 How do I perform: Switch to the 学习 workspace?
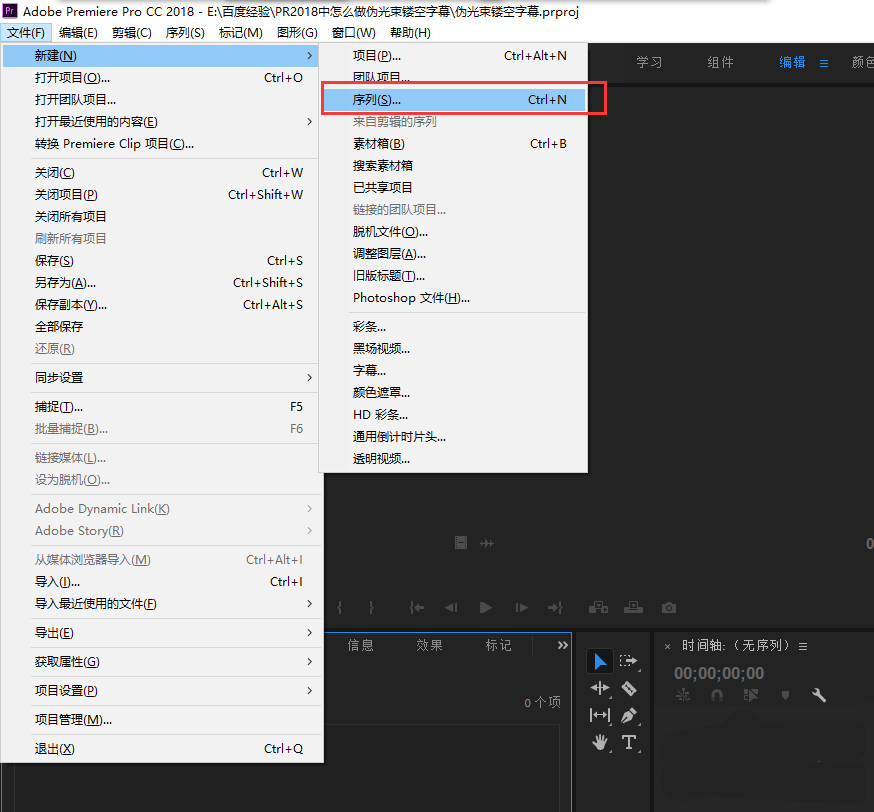click(649, 62)
